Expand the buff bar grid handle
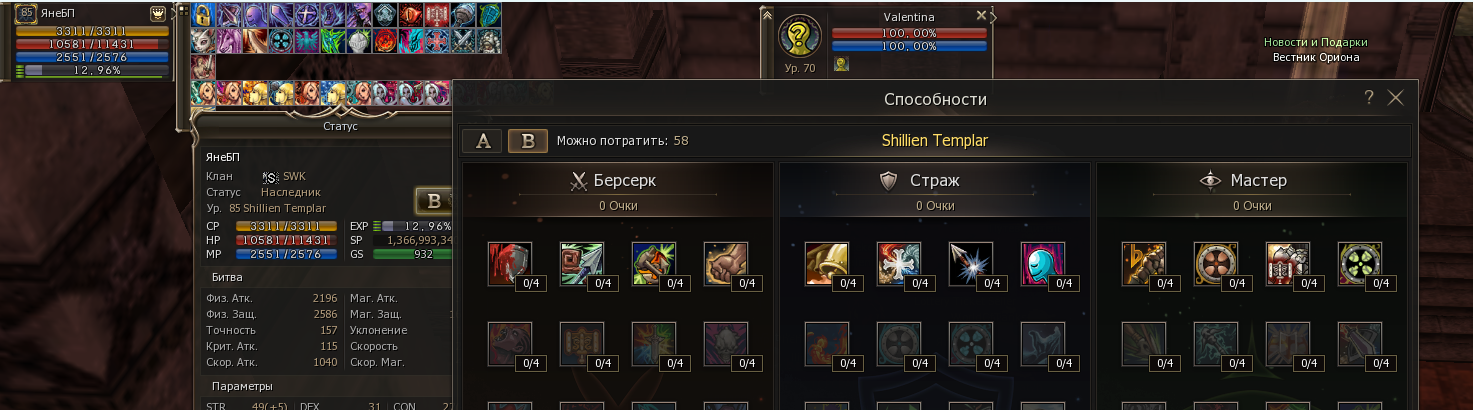Screen dimensions: 1473x410 (x=181, y=12)
